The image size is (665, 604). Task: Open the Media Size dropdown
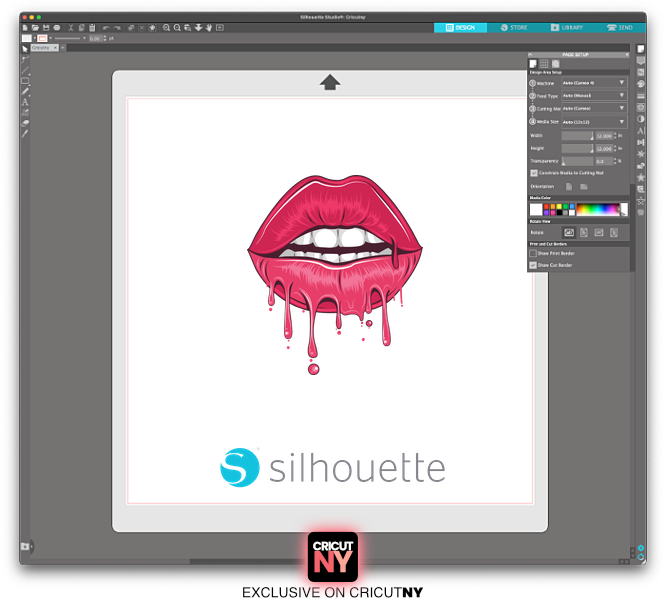(x=594, y=122)
